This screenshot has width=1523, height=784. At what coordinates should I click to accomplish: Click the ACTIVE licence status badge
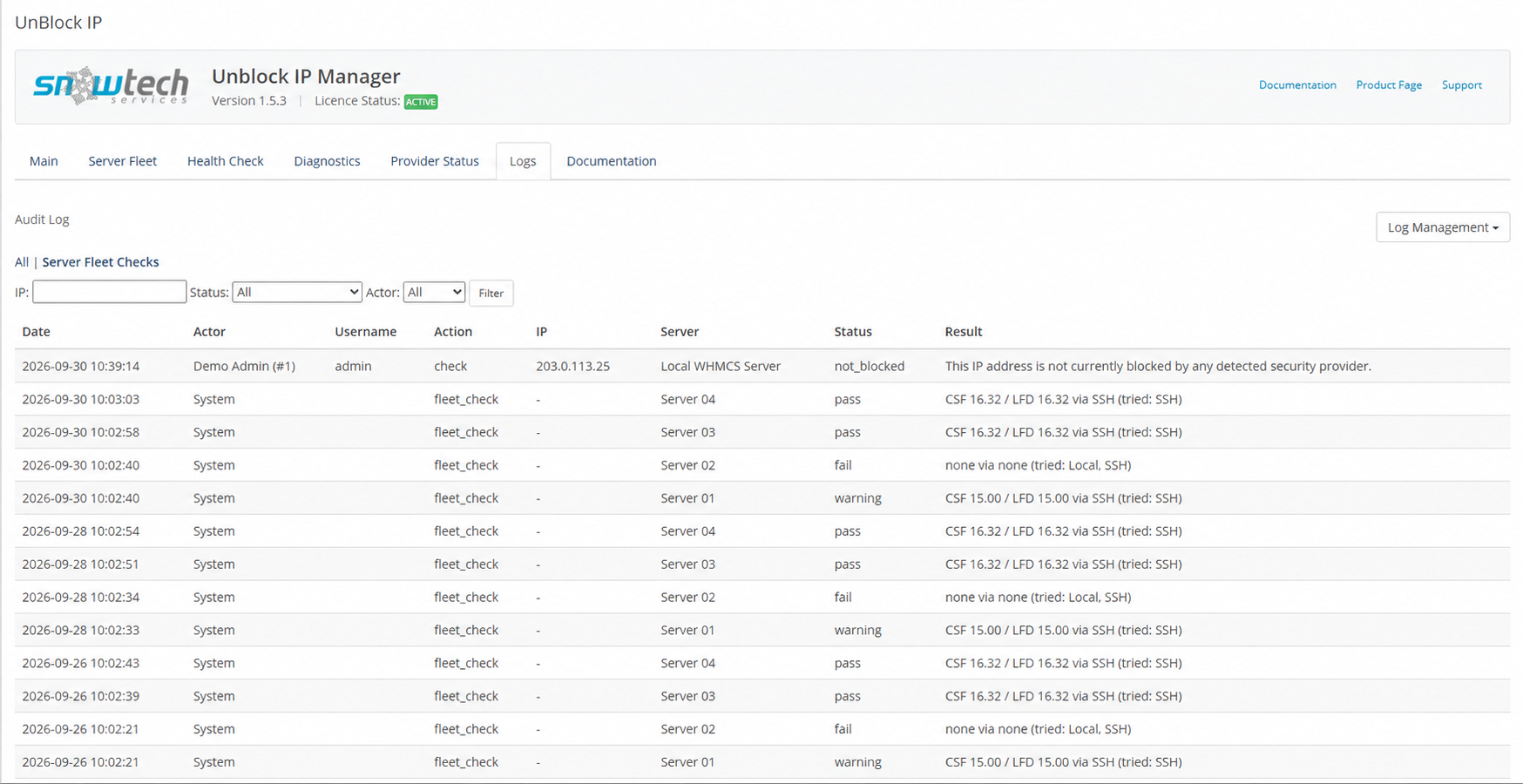pyautogui.click(x=421, y=102)
